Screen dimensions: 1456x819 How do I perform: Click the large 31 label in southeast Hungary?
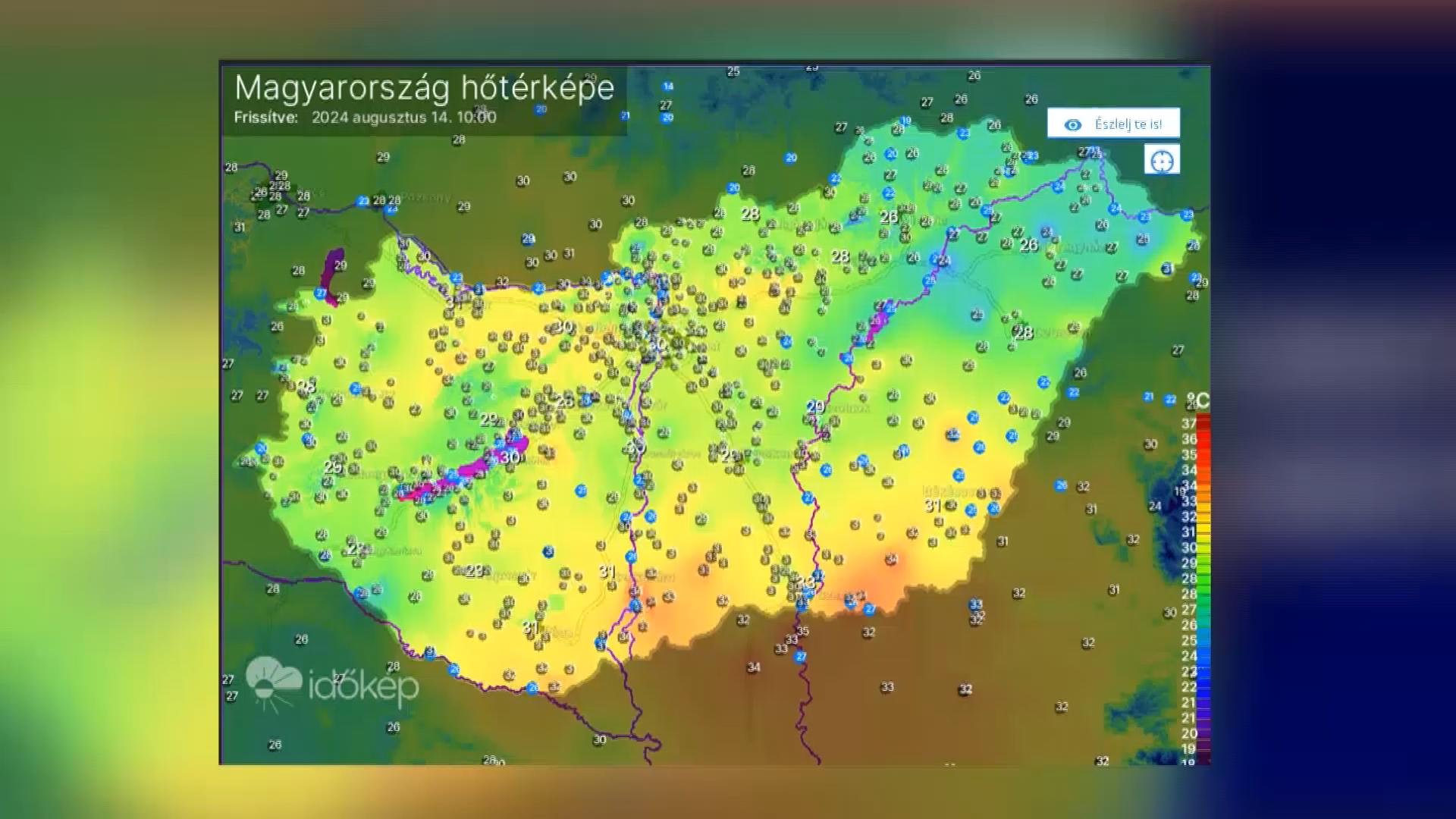933,505
